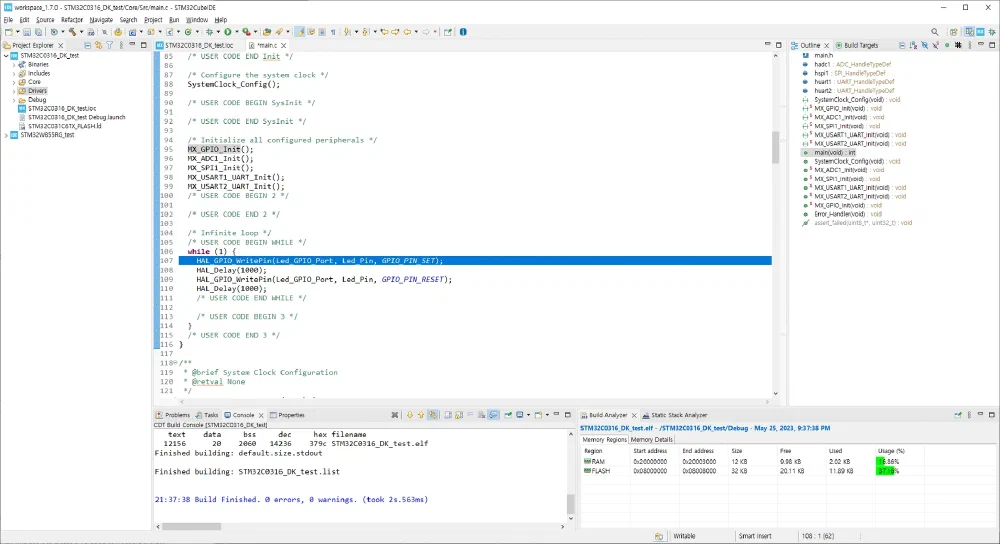Click the Build hammer icon in the toolbar

pos(72,32)
